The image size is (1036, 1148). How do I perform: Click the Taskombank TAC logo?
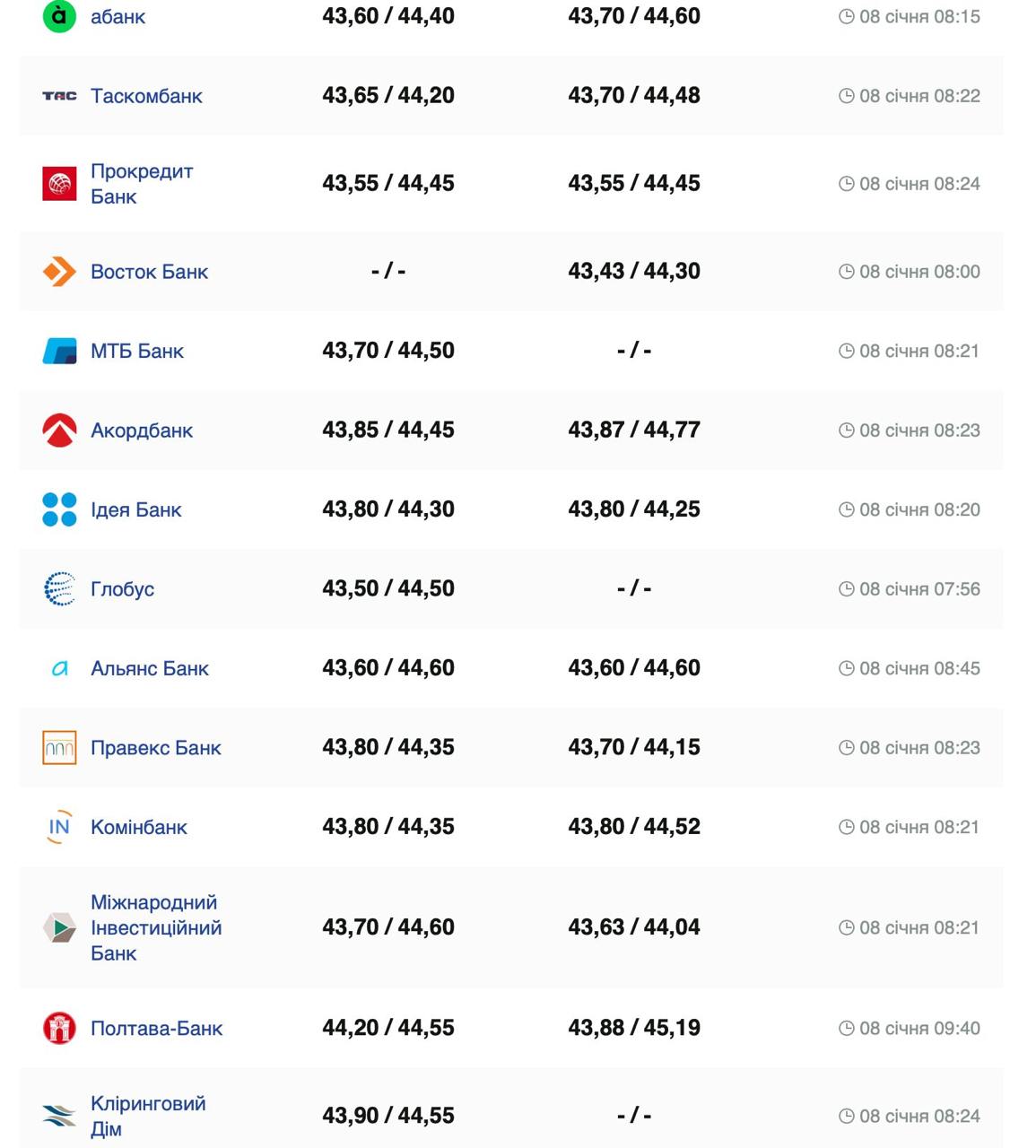click(x=59, y=96)
